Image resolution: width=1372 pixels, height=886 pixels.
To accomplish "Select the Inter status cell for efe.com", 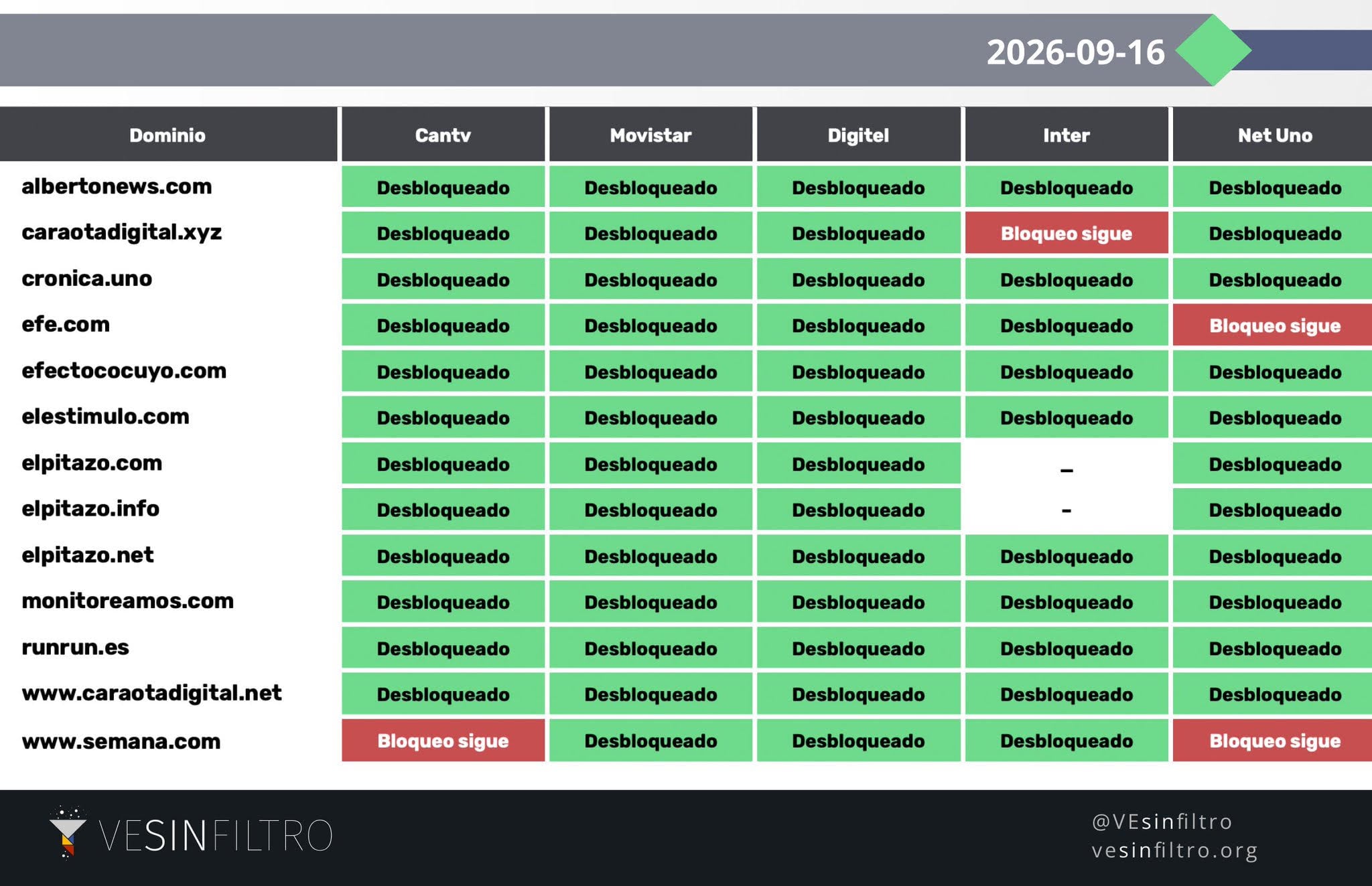I will 1067,325.
